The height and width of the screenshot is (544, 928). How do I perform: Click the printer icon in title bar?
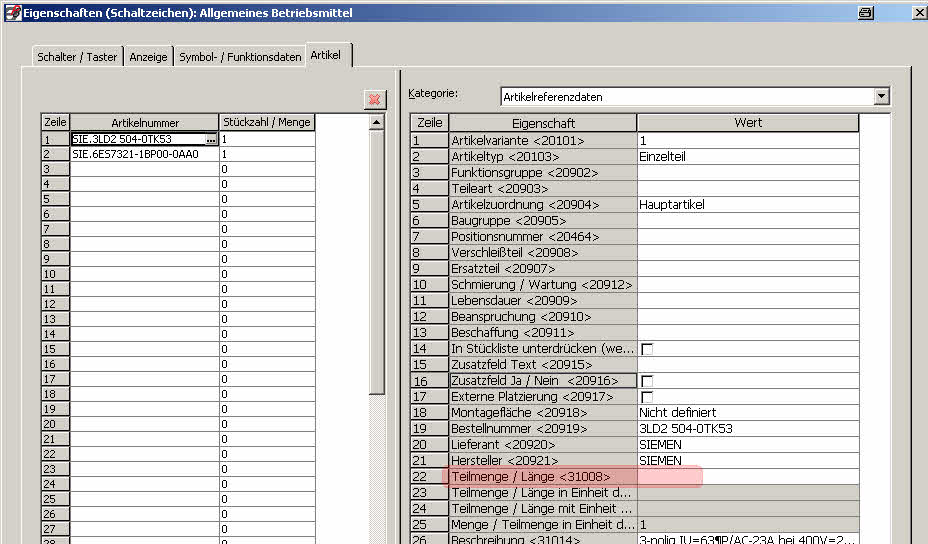point(865,12)
